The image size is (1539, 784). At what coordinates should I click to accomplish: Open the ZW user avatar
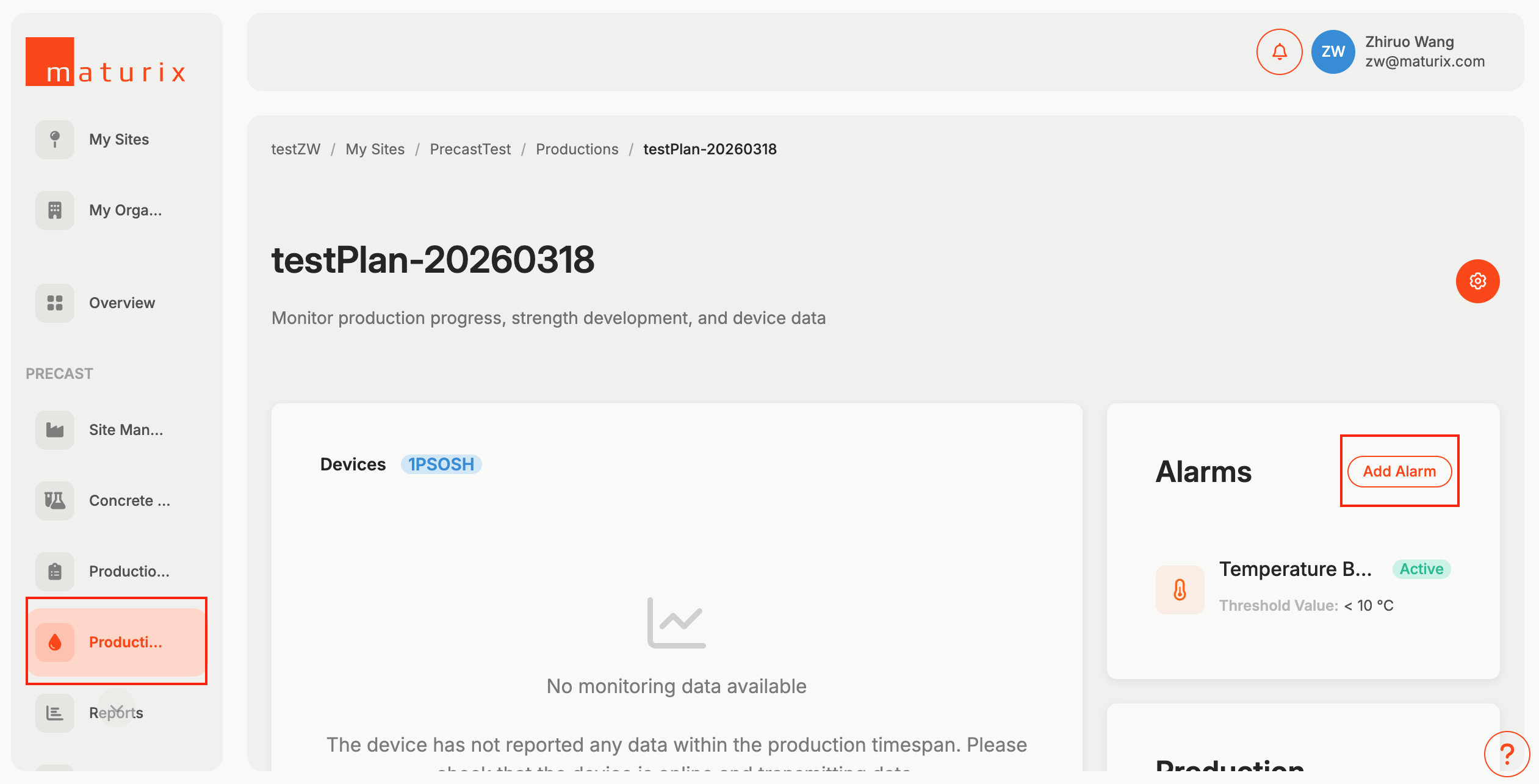[1333, 52]
